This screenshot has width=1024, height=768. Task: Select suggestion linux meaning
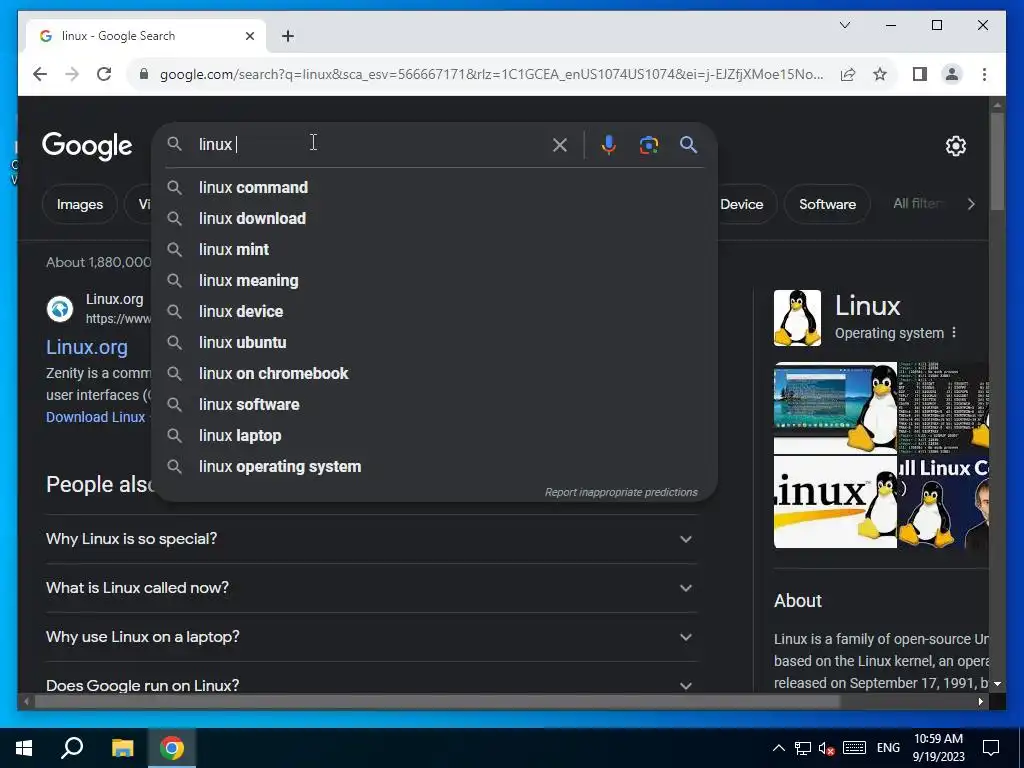click(434, 280)
